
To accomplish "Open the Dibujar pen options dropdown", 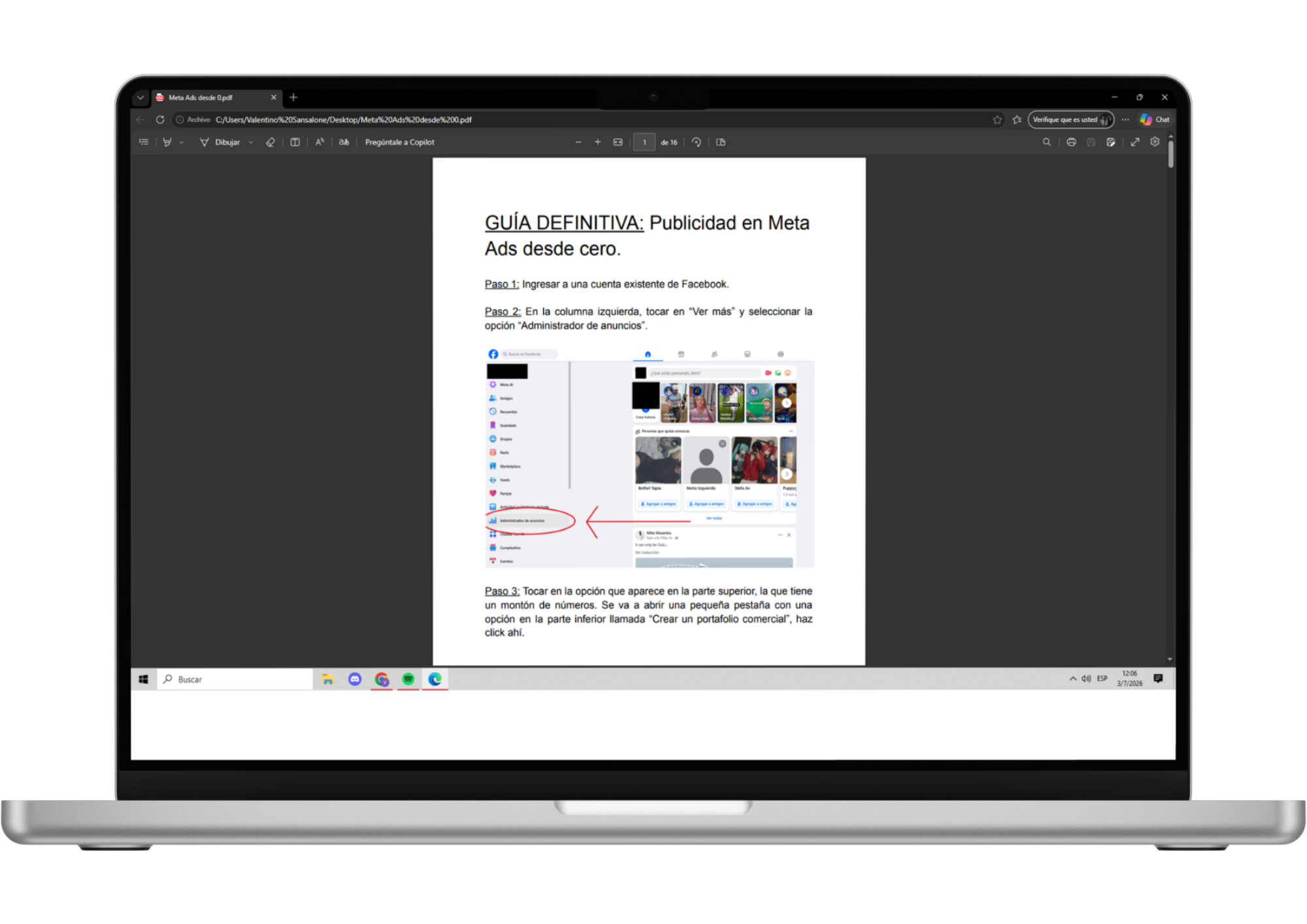I will click(251, 142).
